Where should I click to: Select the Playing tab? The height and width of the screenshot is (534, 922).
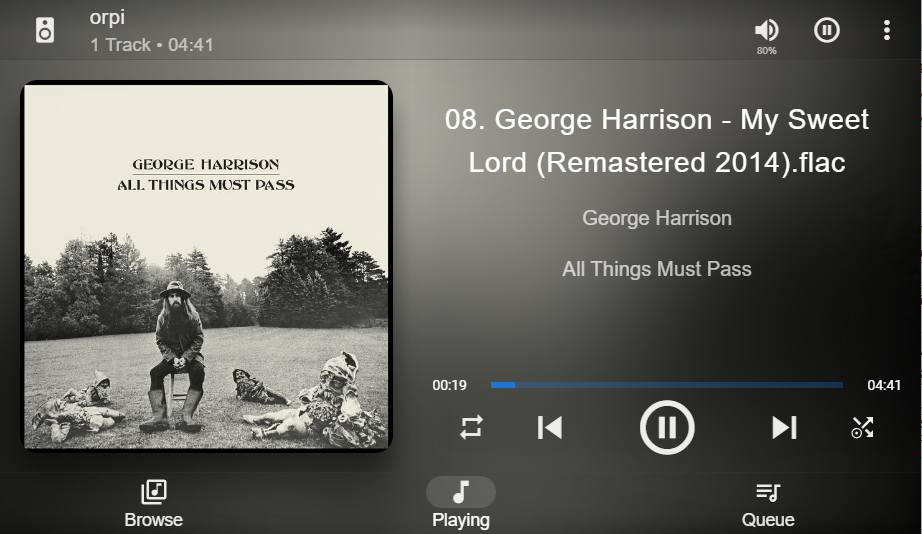461,503
